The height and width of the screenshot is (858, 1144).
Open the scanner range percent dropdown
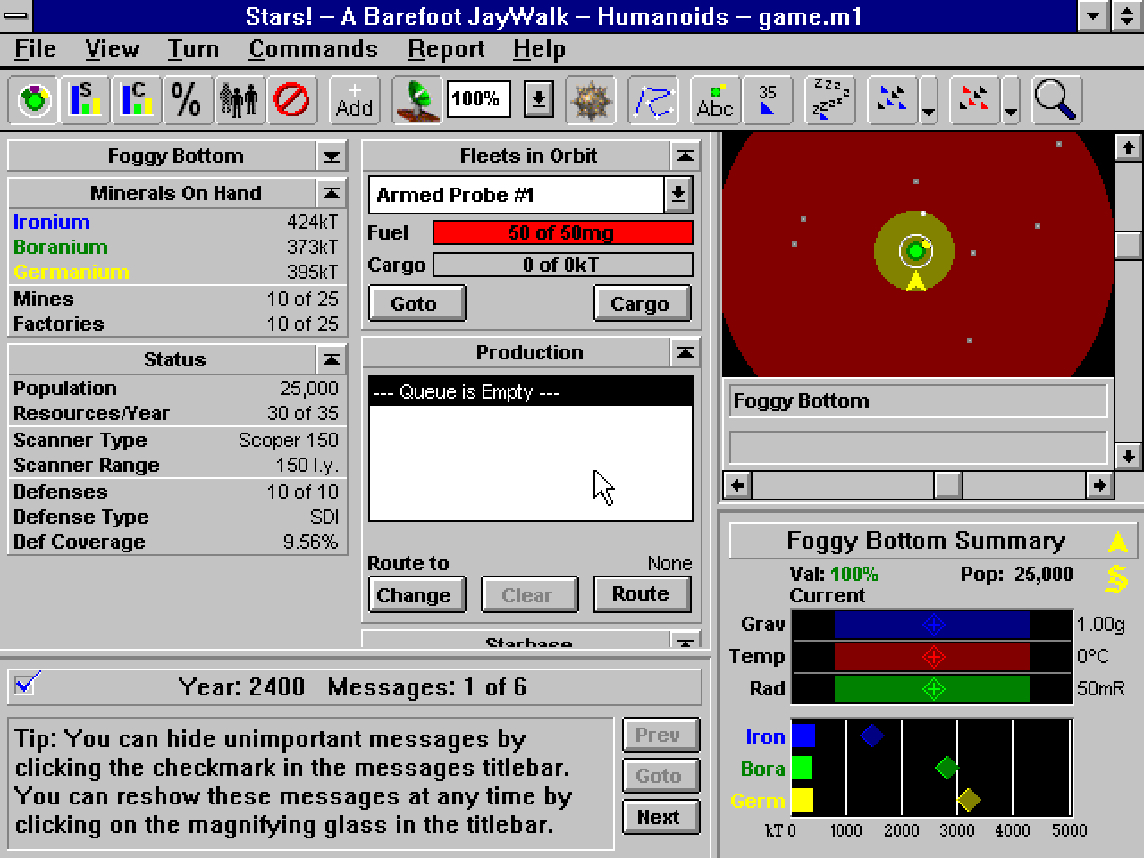(538, 99)
